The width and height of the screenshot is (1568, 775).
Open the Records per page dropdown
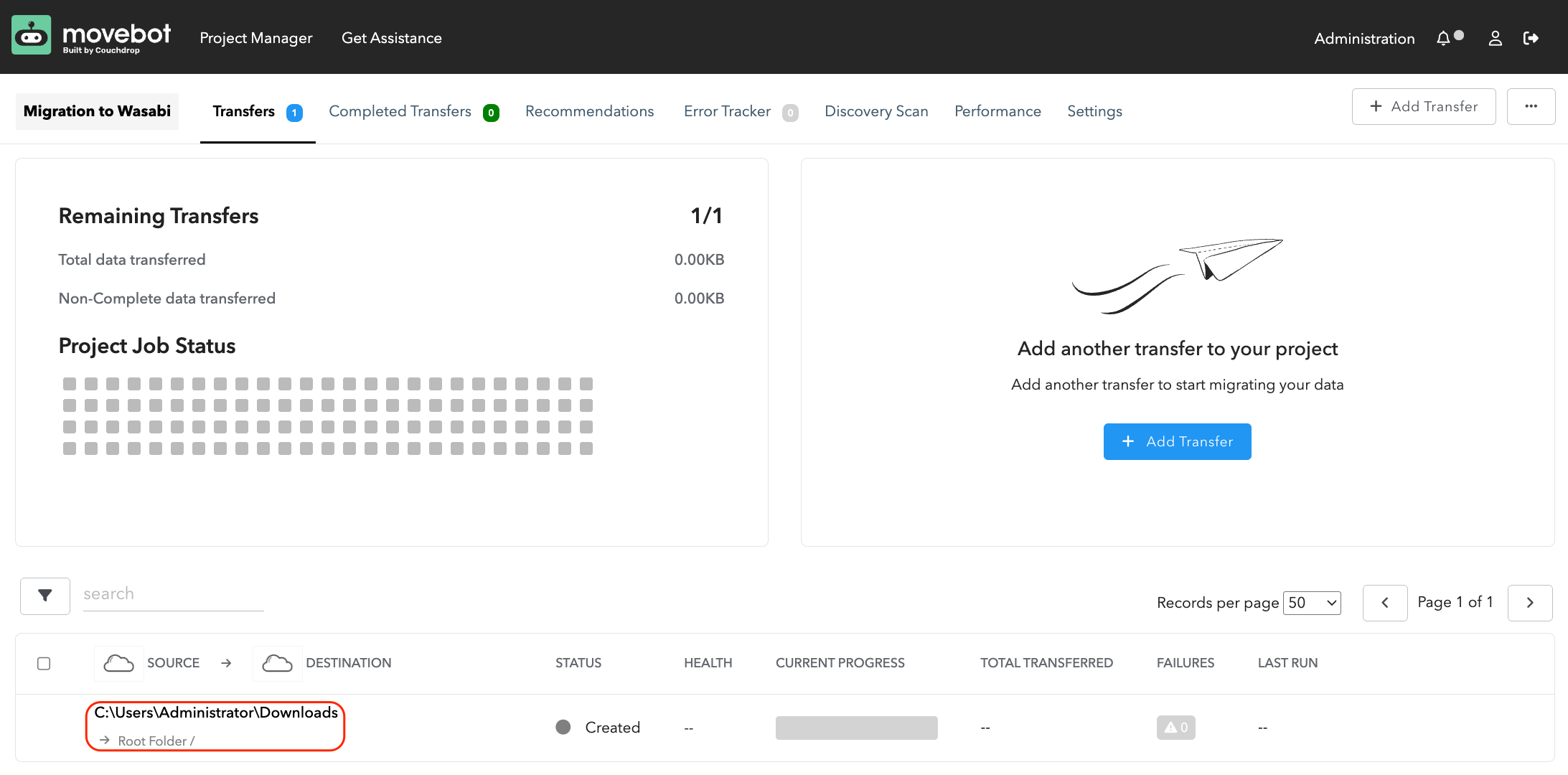click(x=1312, y=603)
